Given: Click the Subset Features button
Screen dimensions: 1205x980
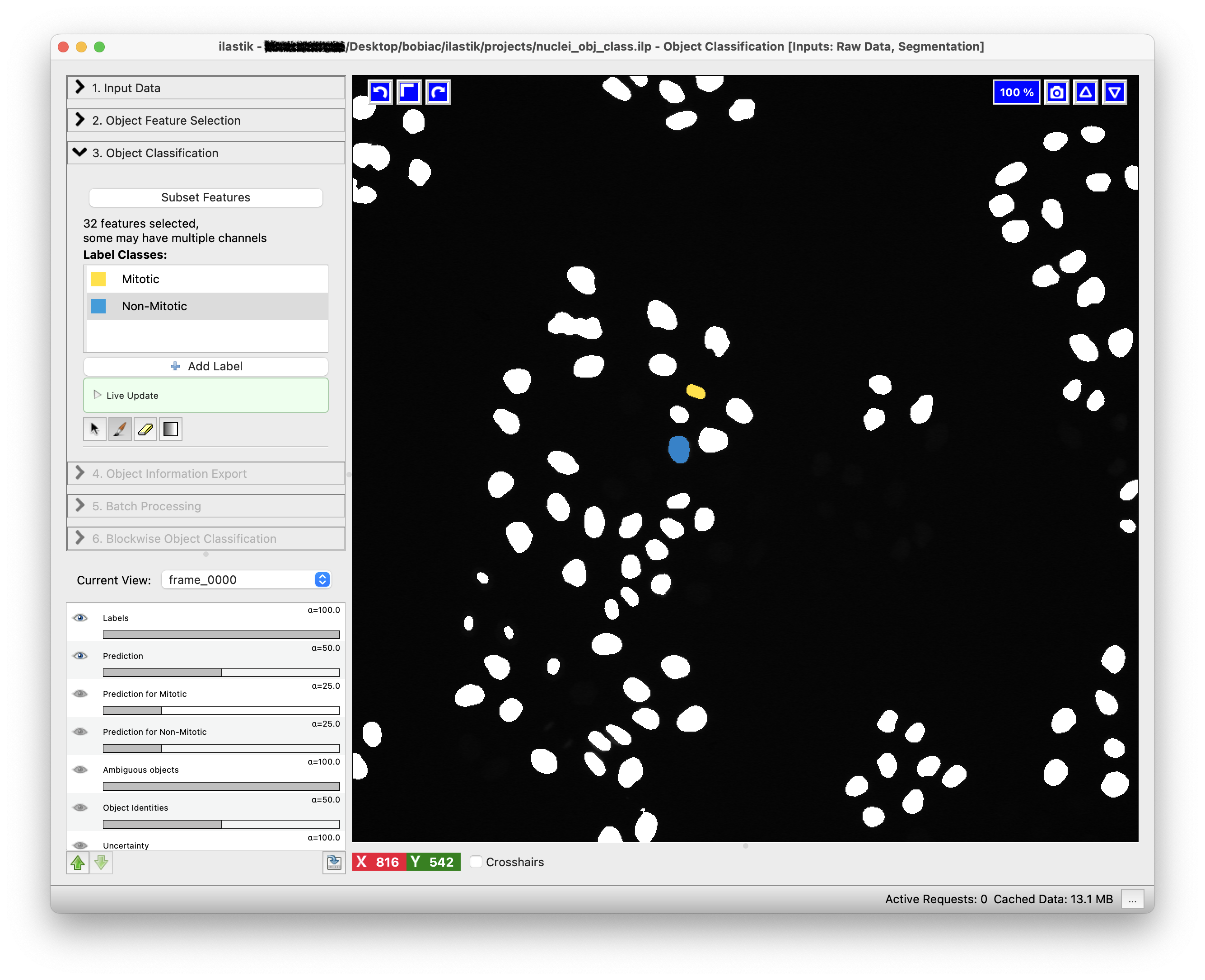Looking at the screenshot, I should pos(206,198).
